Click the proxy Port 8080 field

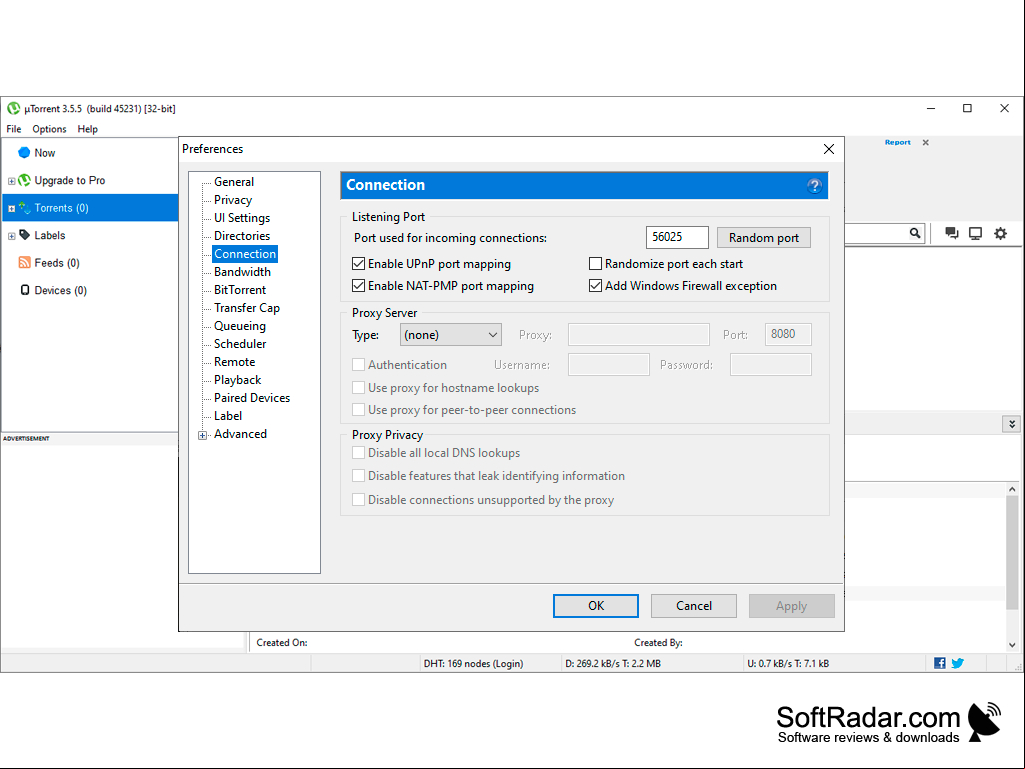(x=788, y=334)
